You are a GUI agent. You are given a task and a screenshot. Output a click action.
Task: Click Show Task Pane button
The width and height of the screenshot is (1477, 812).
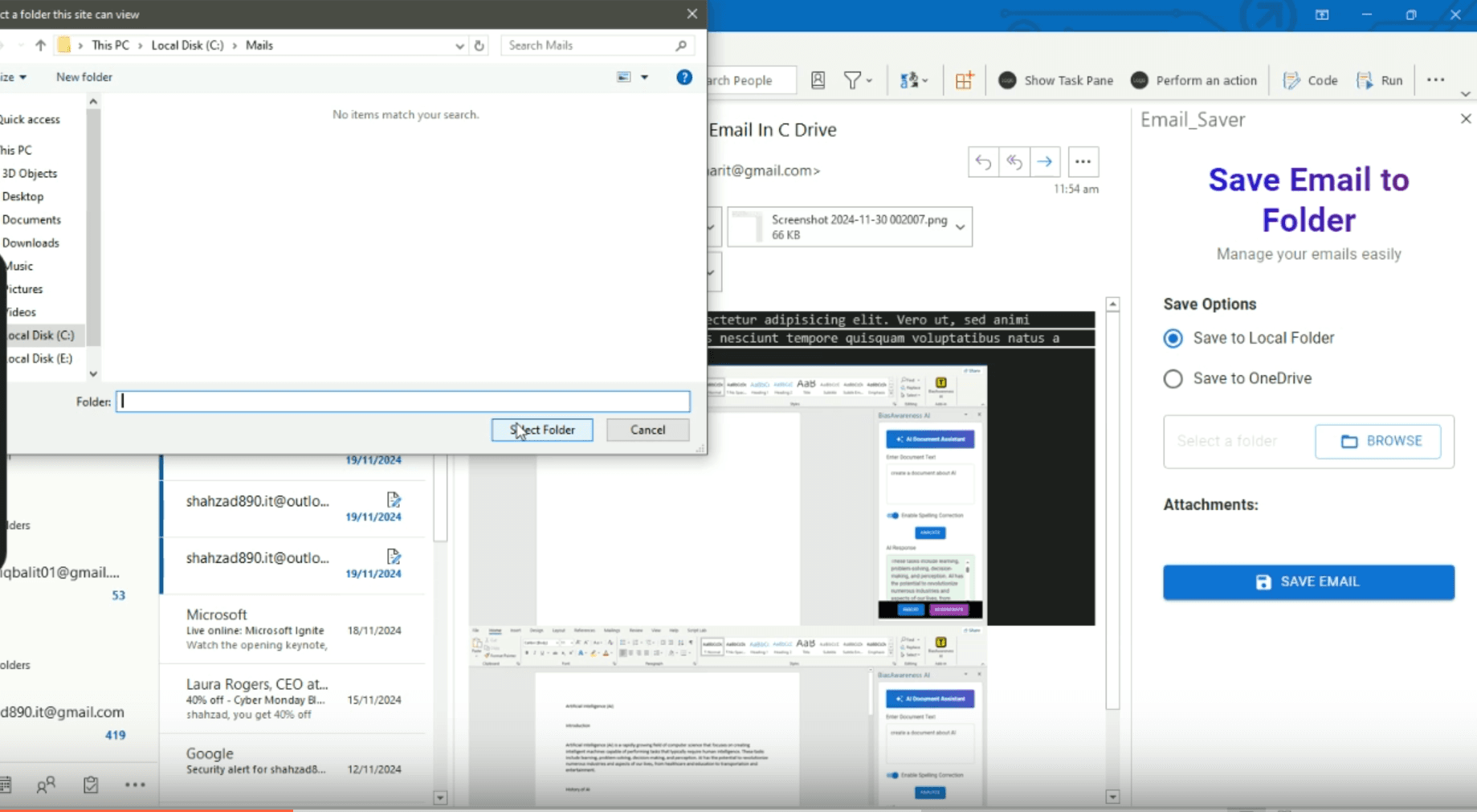1055,80
